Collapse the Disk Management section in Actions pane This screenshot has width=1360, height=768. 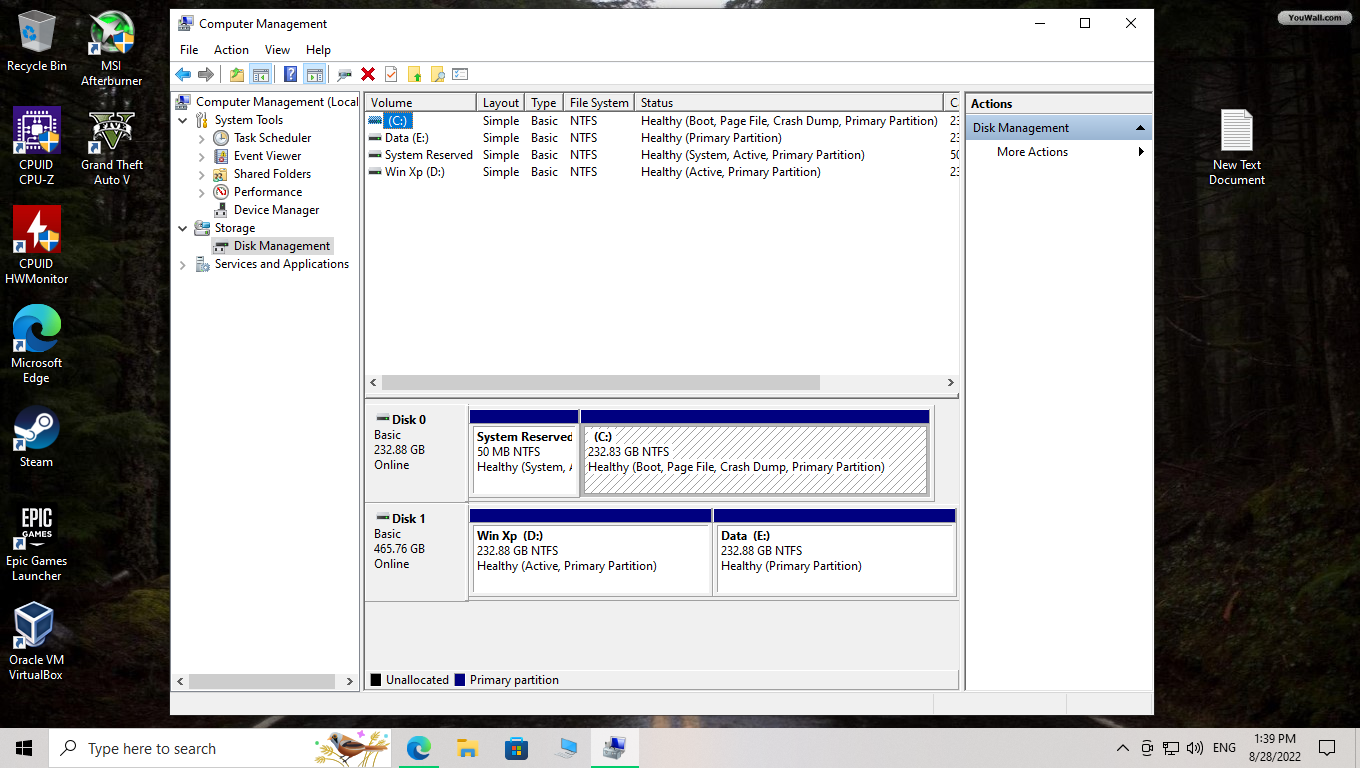(1140, 128)
